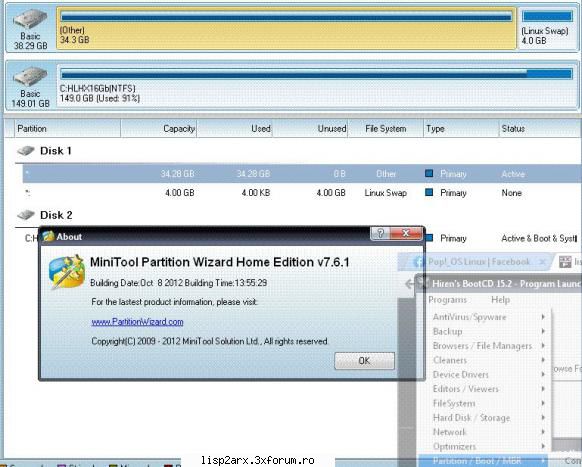Click the browser back arrow
The width and height of the screenshot is (582, 467).
tap(409, 284)
